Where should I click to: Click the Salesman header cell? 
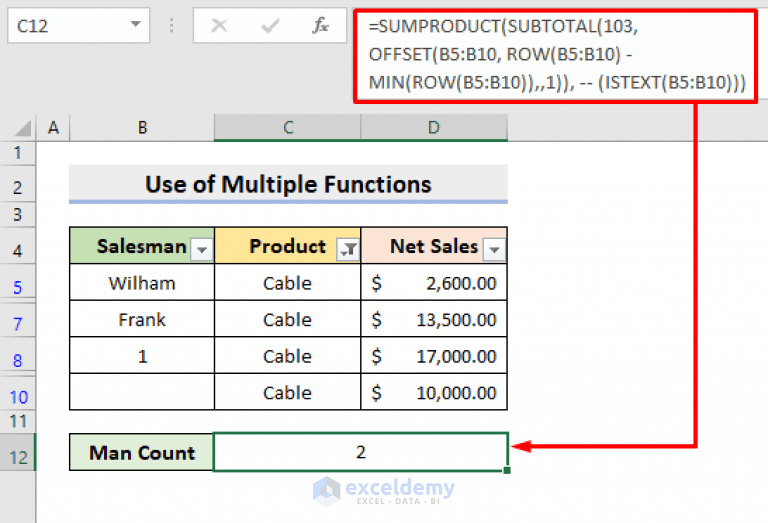coord(142,246)
